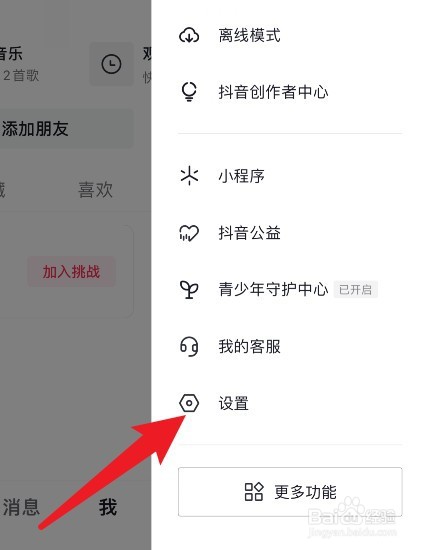Open 离线模式 menu entry
This screenshot has width=425, height=550.
point(290,35)
